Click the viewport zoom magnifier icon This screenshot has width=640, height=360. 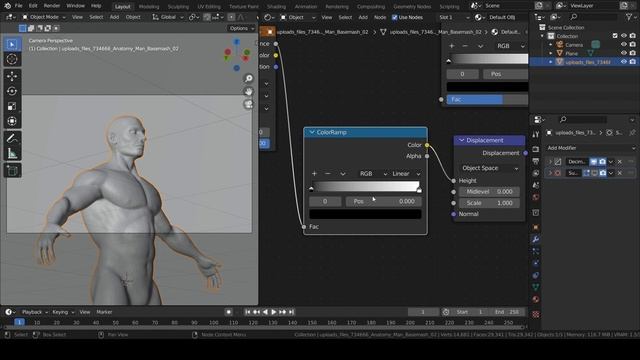[x=248, y=78]
